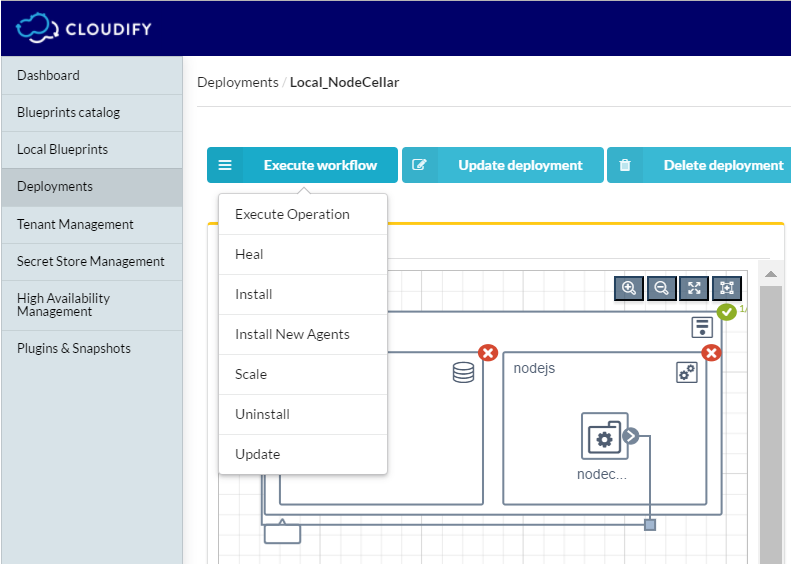Click the Delete deployment trash icon
This screenshot has height=564, width=791.
[x=625, y=165]
